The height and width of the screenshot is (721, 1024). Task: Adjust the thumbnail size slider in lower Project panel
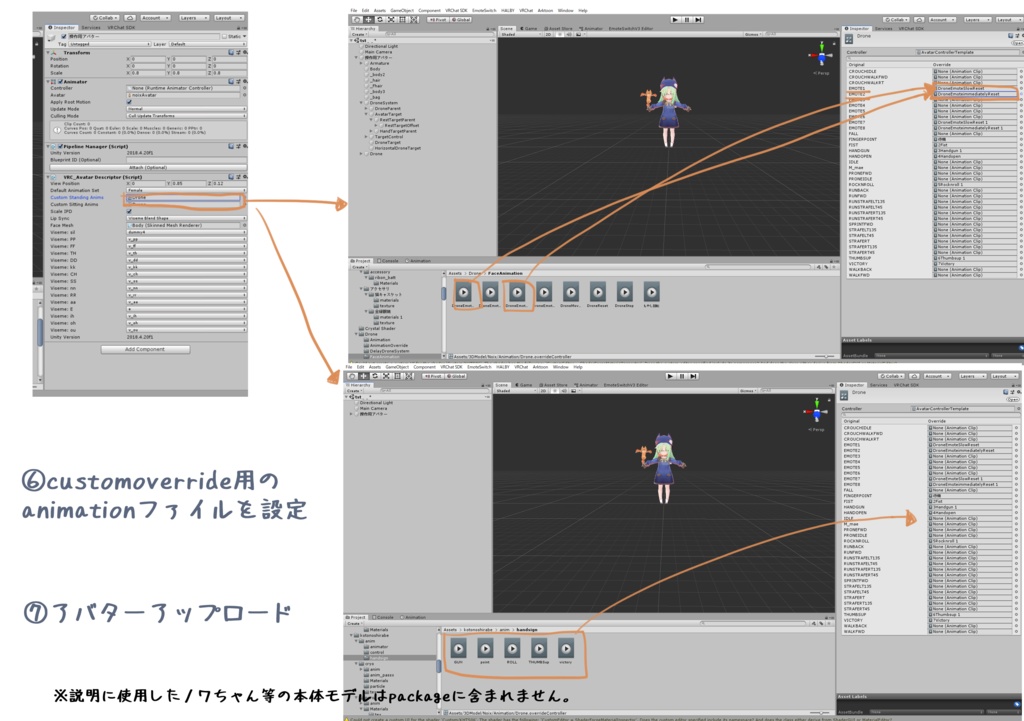point(820,713)
